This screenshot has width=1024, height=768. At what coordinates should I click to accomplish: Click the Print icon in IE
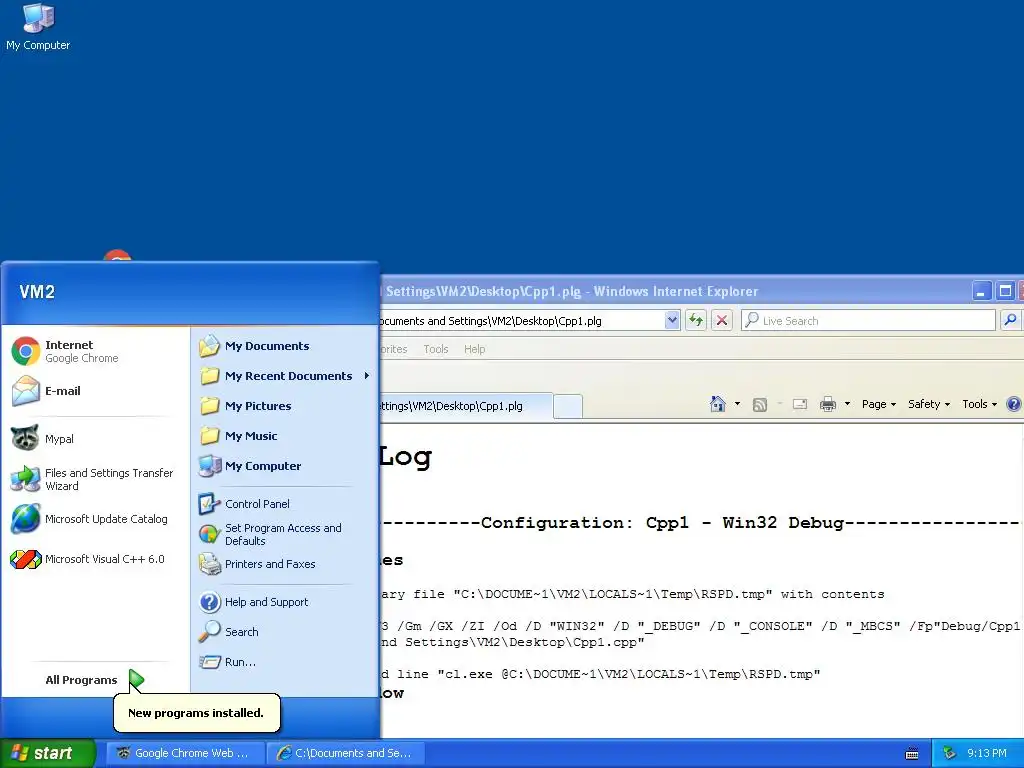(828, 404)
